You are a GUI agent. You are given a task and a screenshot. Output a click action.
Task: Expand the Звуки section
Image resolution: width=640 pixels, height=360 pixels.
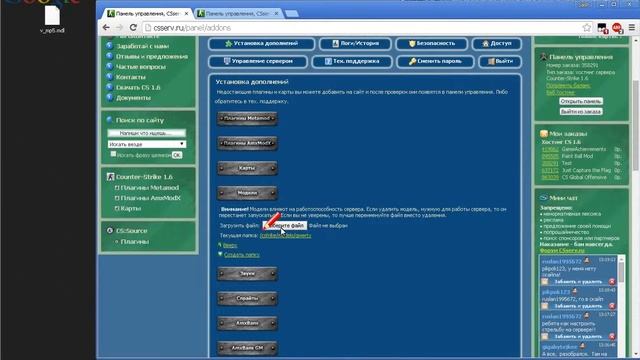247,274
